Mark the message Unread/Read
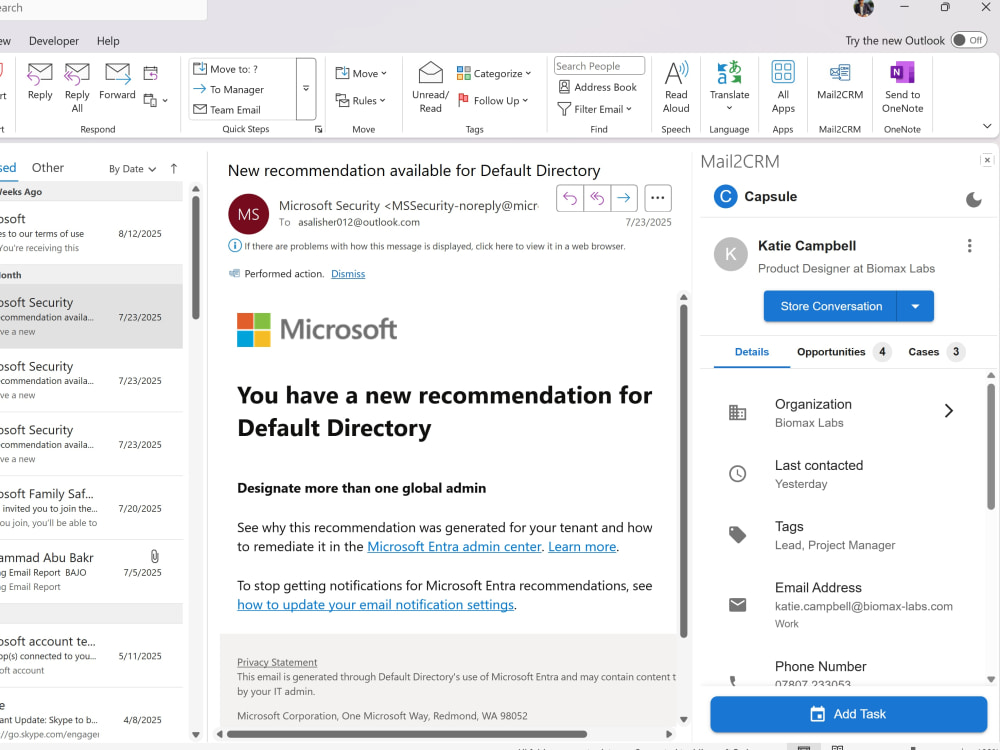 (430, 87)
